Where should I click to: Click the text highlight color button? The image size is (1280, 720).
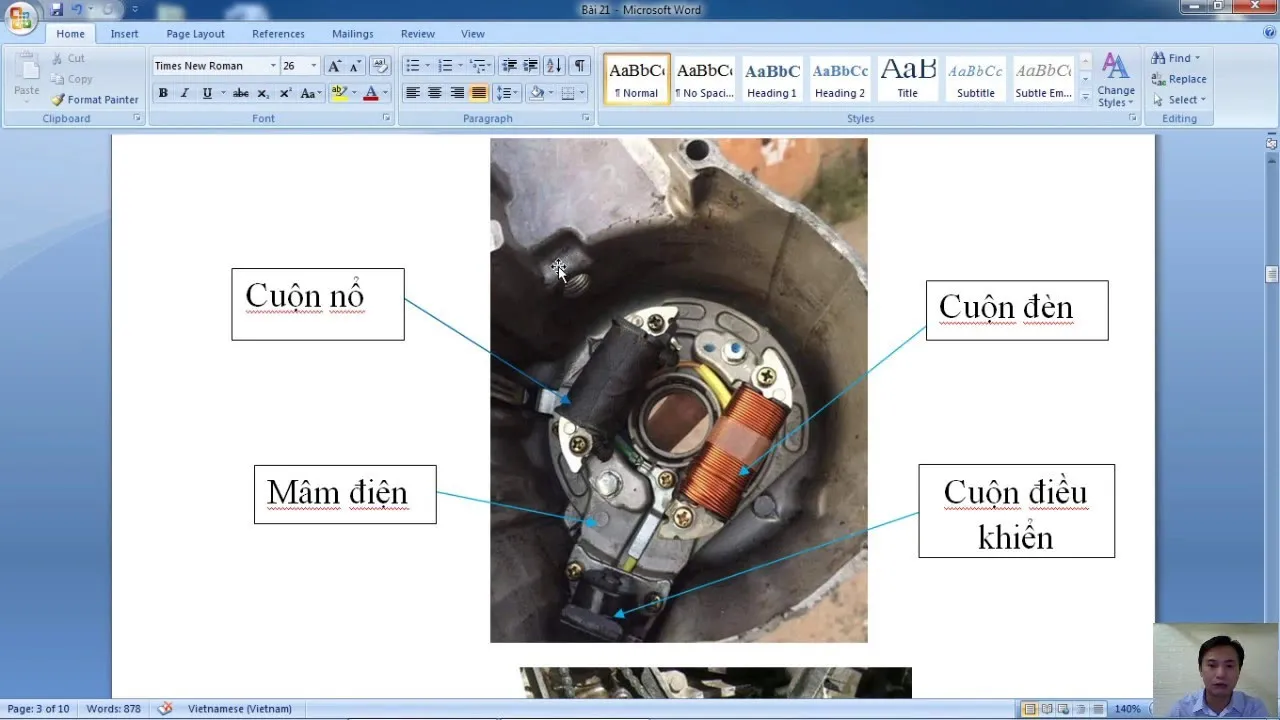tap(339, 93)
